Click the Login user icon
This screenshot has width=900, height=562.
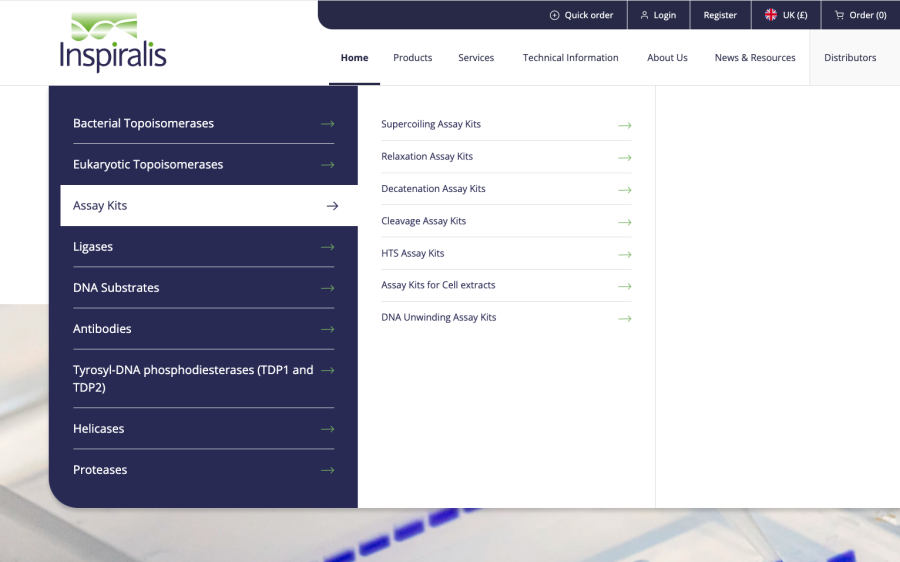point(645,15)
